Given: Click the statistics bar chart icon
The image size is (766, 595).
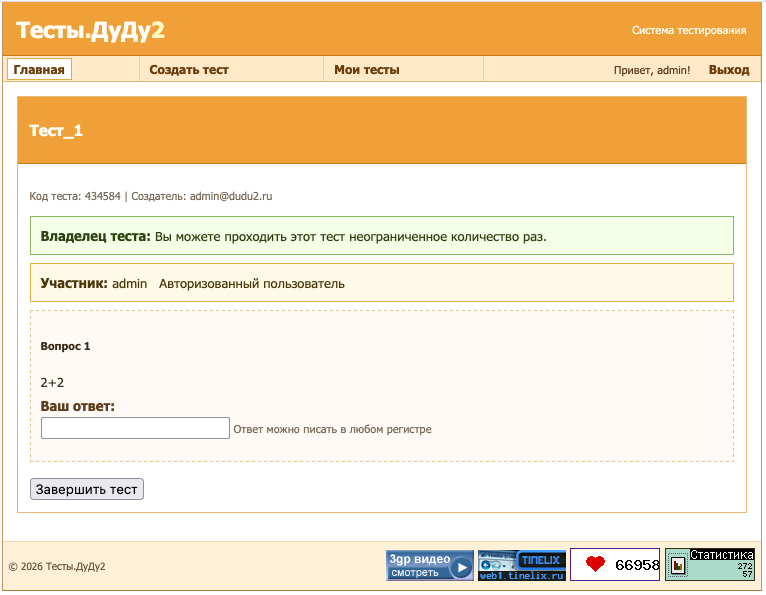Looking at the screenshot, I should coord(678,566).
